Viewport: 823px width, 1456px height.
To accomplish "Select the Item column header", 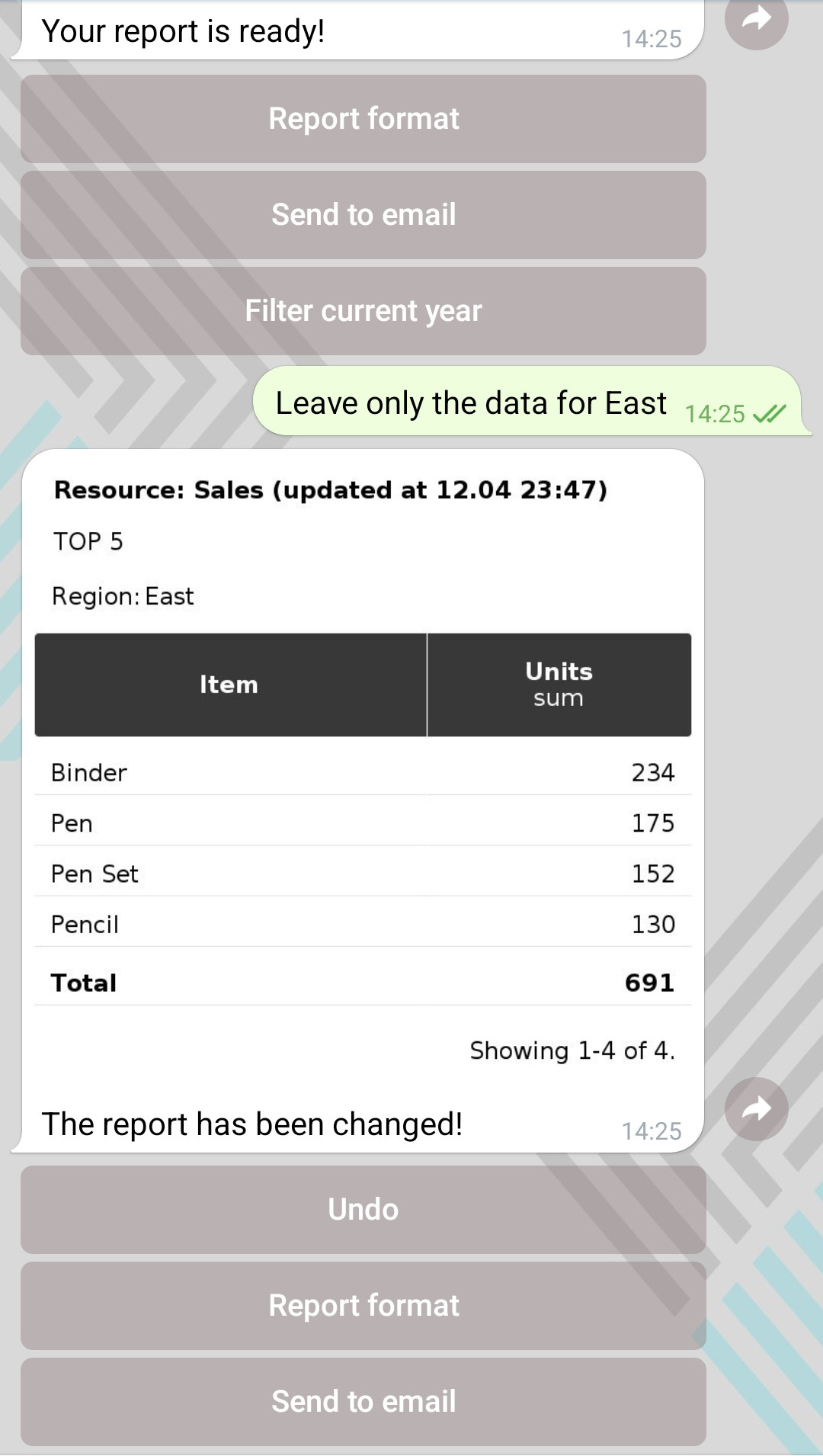I will tap(229, 684).
